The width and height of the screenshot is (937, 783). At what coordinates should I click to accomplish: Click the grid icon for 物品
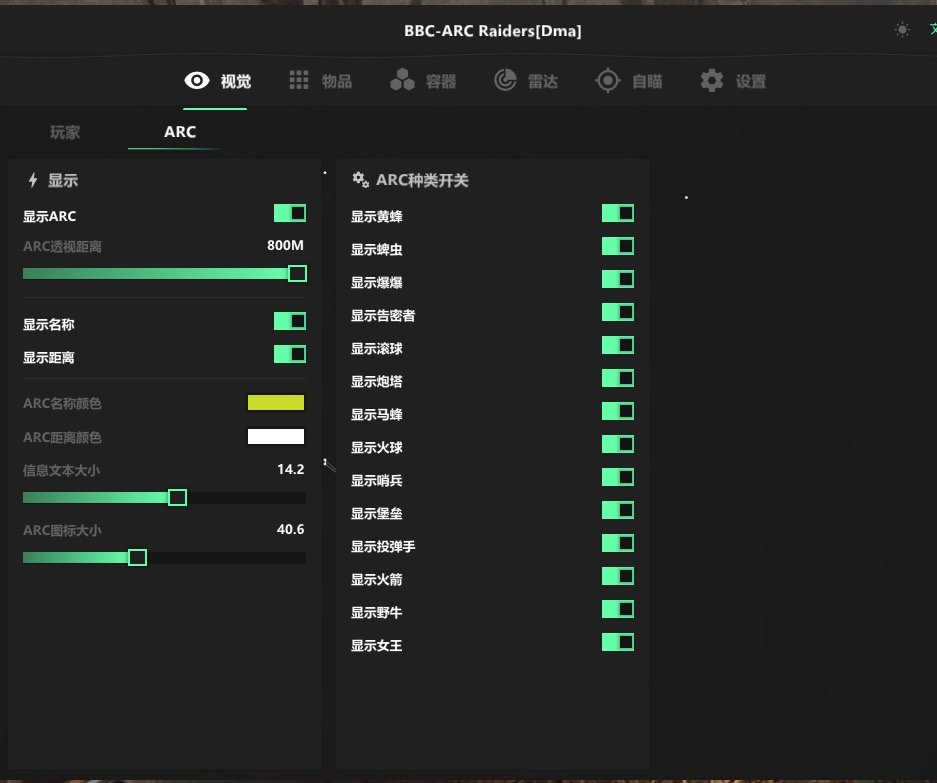[299, 81]
